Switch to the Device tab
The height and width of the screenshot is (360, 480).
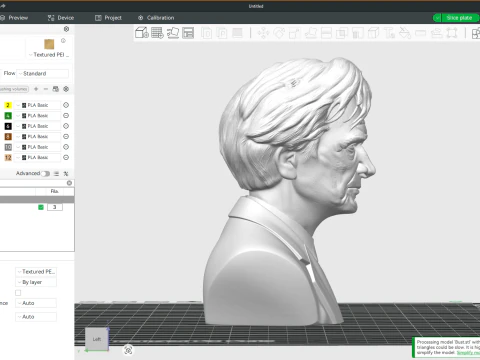61,18
